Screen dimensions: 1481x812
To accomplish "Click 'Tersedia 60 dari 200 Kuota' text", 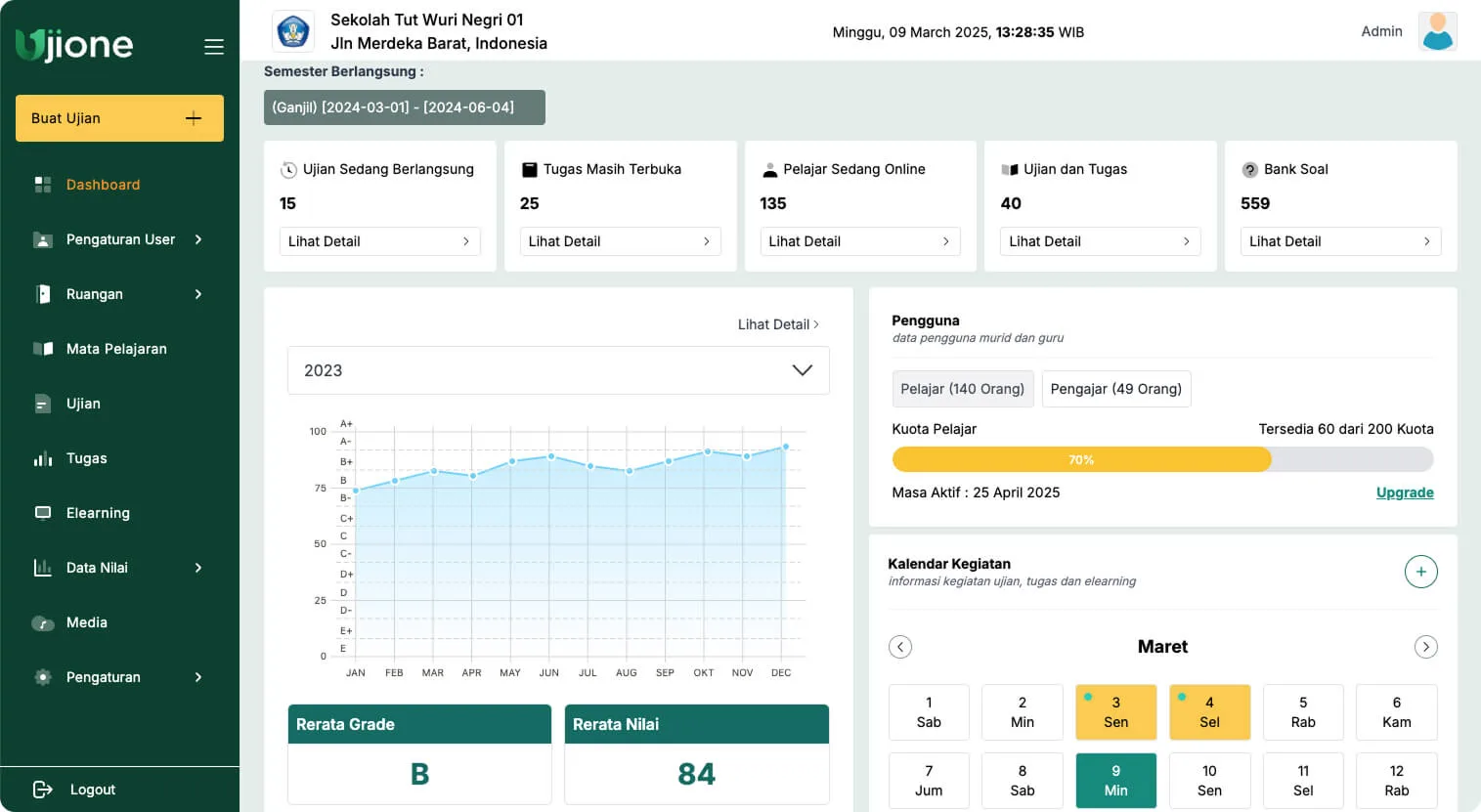I will pos(1346,429).
